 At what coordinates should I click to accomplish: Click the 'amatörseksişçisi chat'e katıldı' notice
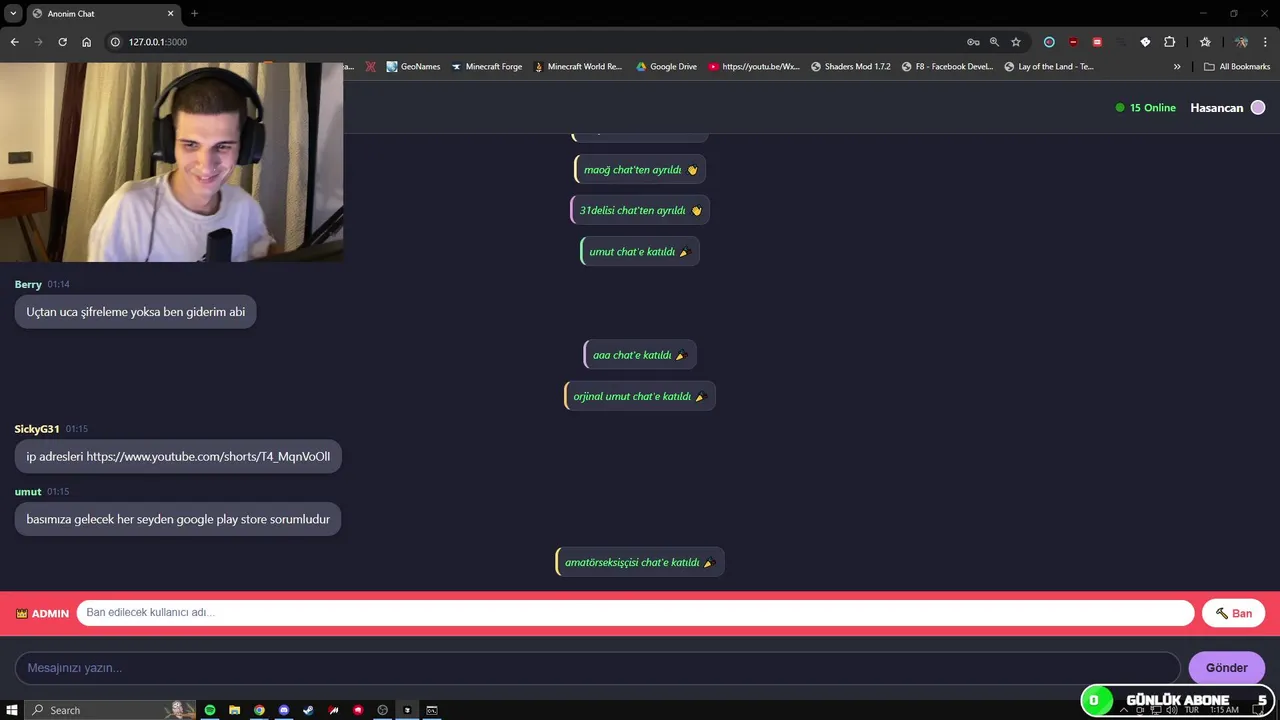(x=639, y=562)
